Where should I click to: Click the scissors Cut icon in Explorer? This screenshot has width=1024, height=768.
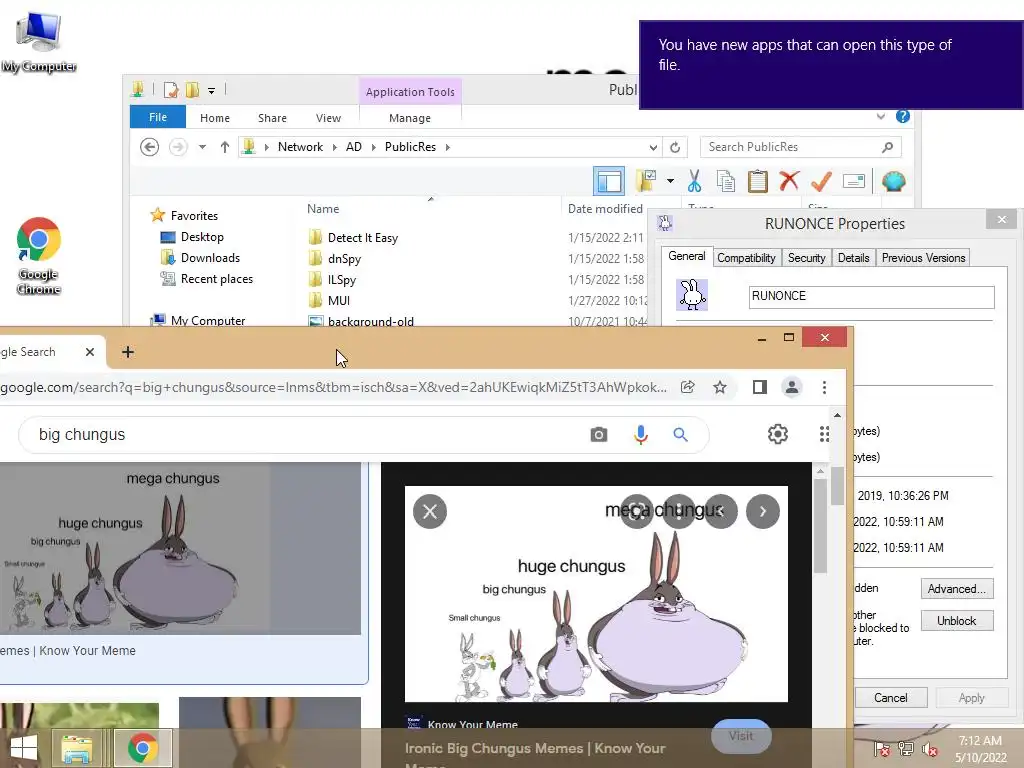point(694,181)
